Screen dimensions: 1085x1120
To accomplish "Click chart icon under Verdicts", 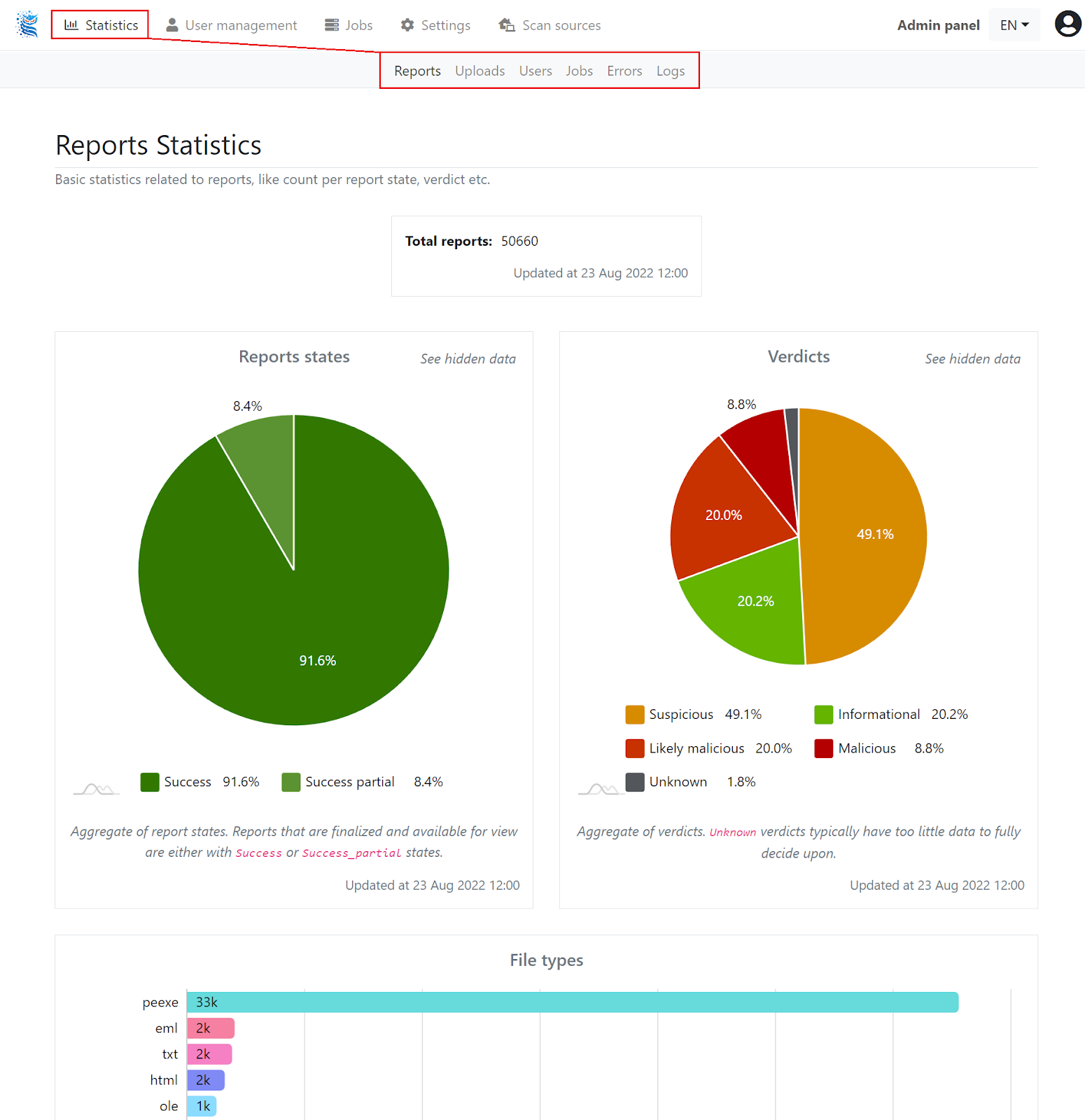I will (x=601, y=789).
